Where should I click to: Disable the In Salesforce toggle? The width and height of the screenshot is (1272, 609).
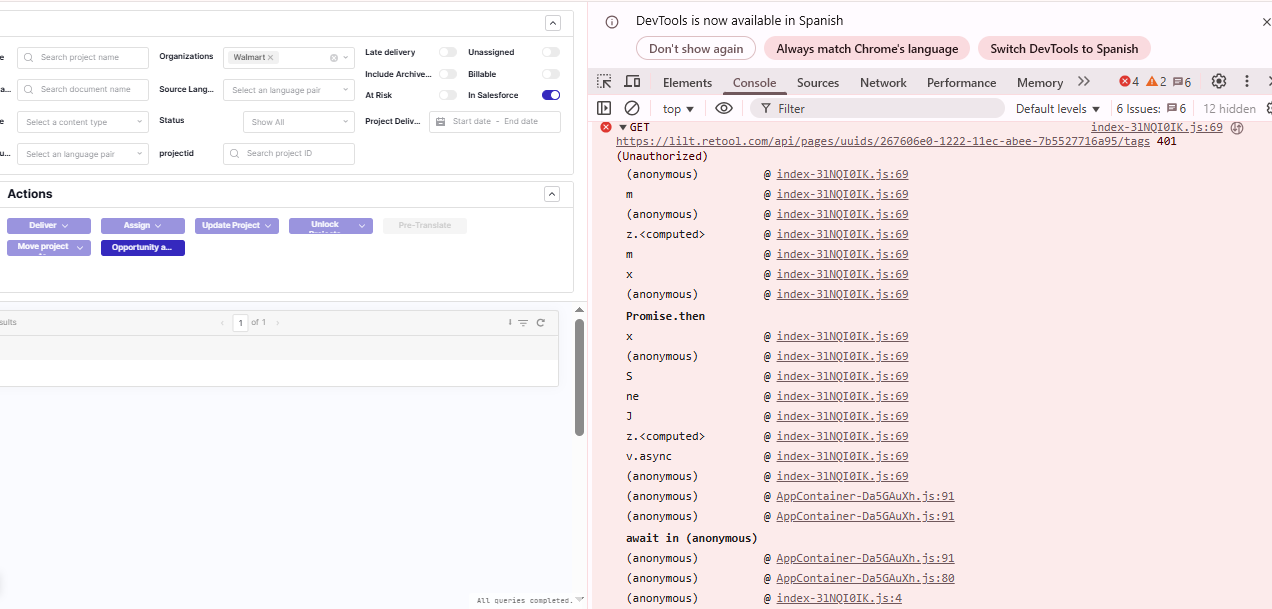tap(550, 95)
